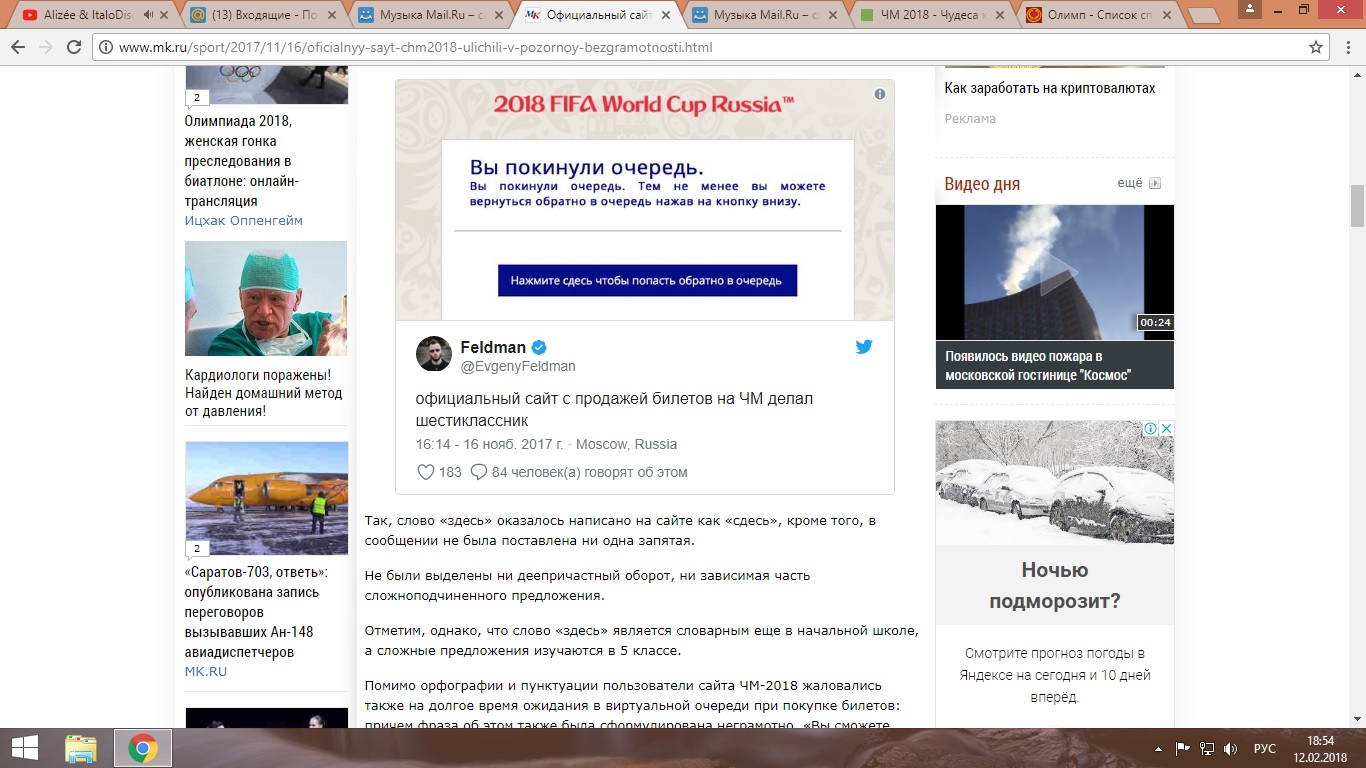Open the Видео дня heading

(982, 184)
